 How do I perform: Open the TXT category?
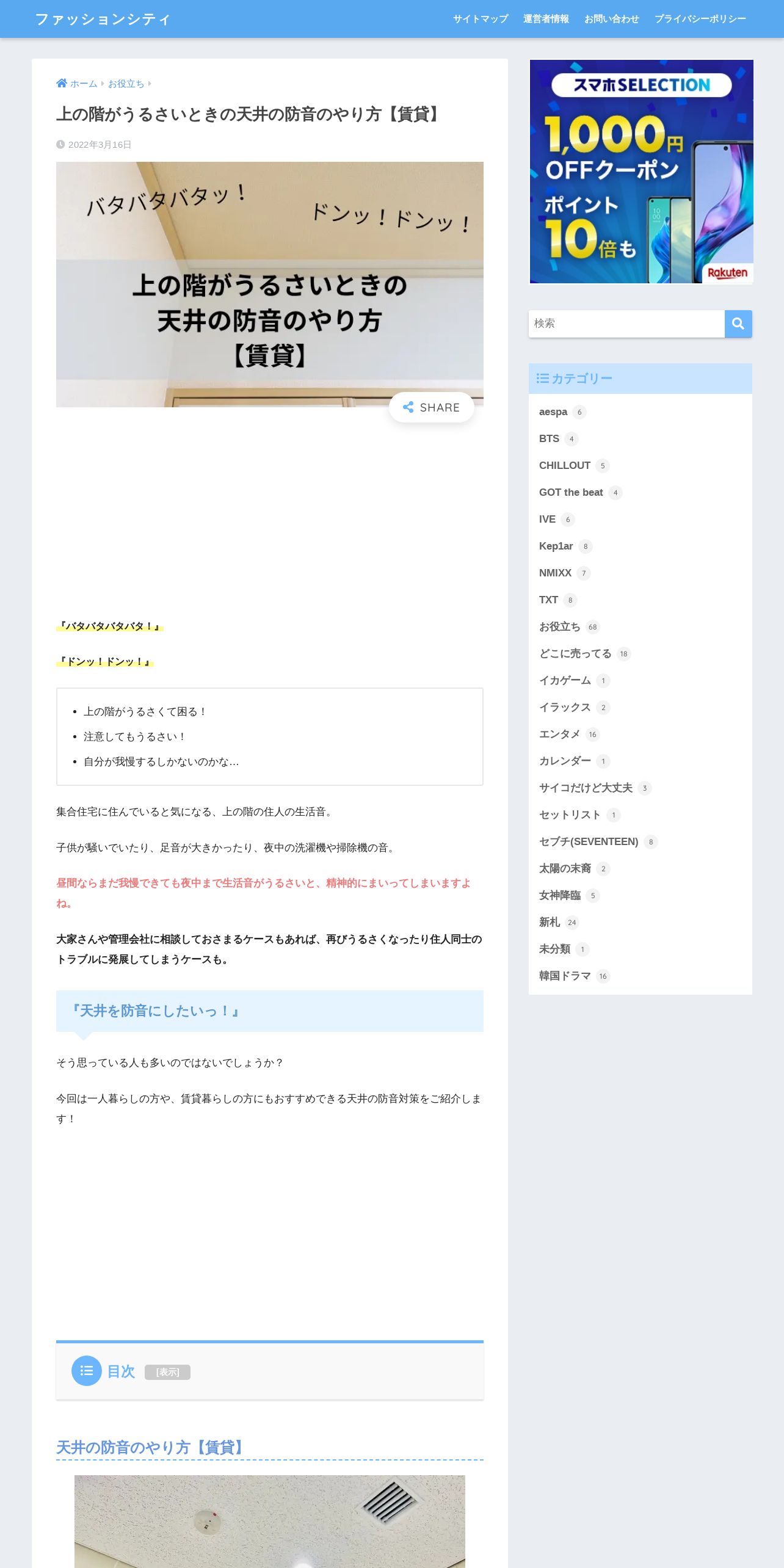click(x=548, y=600)
